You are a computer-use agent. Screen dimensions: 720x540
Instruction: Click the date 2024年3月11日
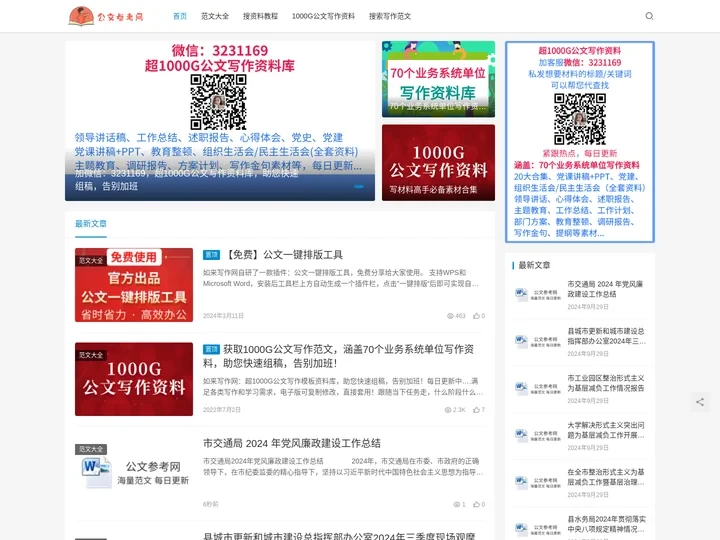223,316
